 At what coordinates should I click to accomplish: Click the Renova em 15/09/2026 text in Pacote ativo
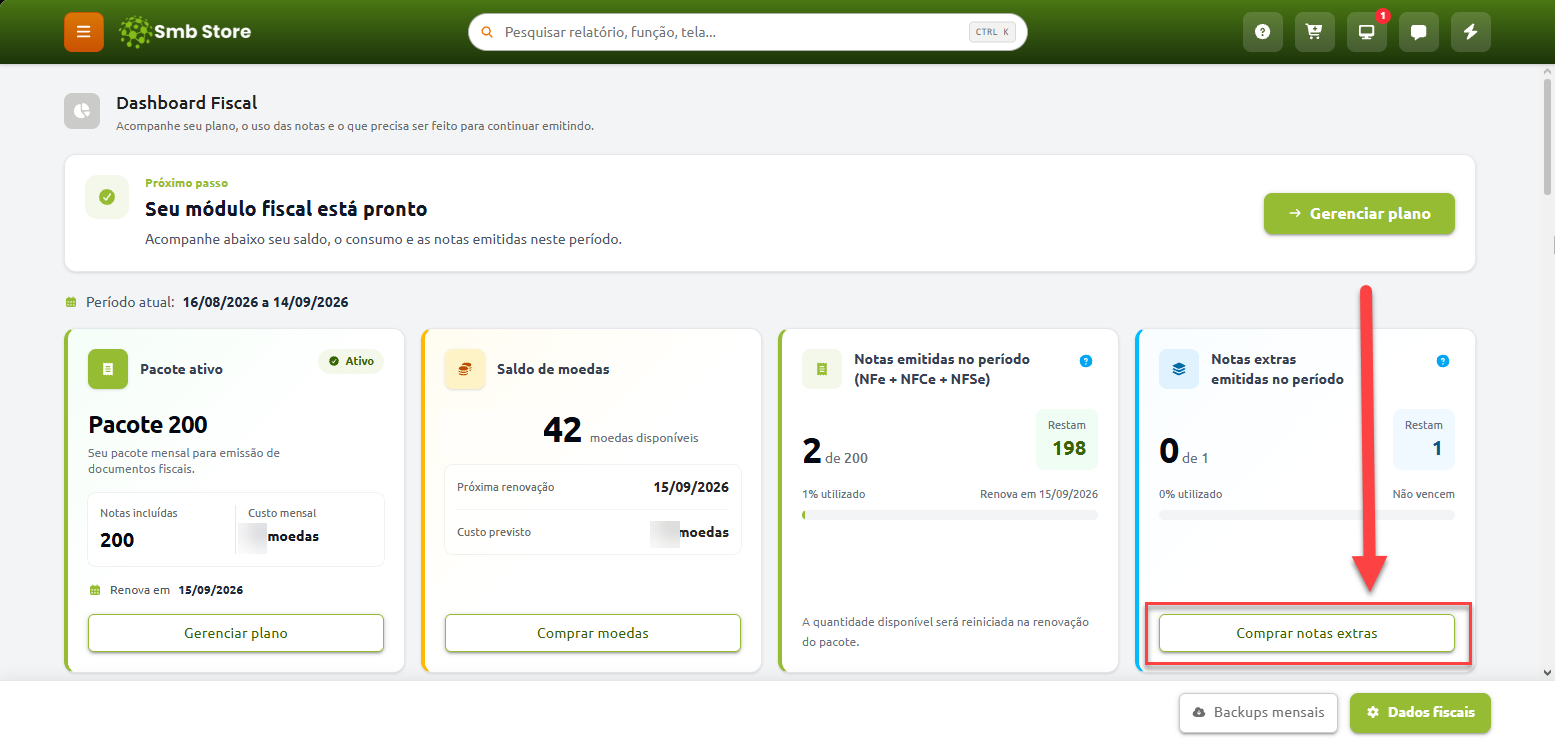[x=176, y=590]
